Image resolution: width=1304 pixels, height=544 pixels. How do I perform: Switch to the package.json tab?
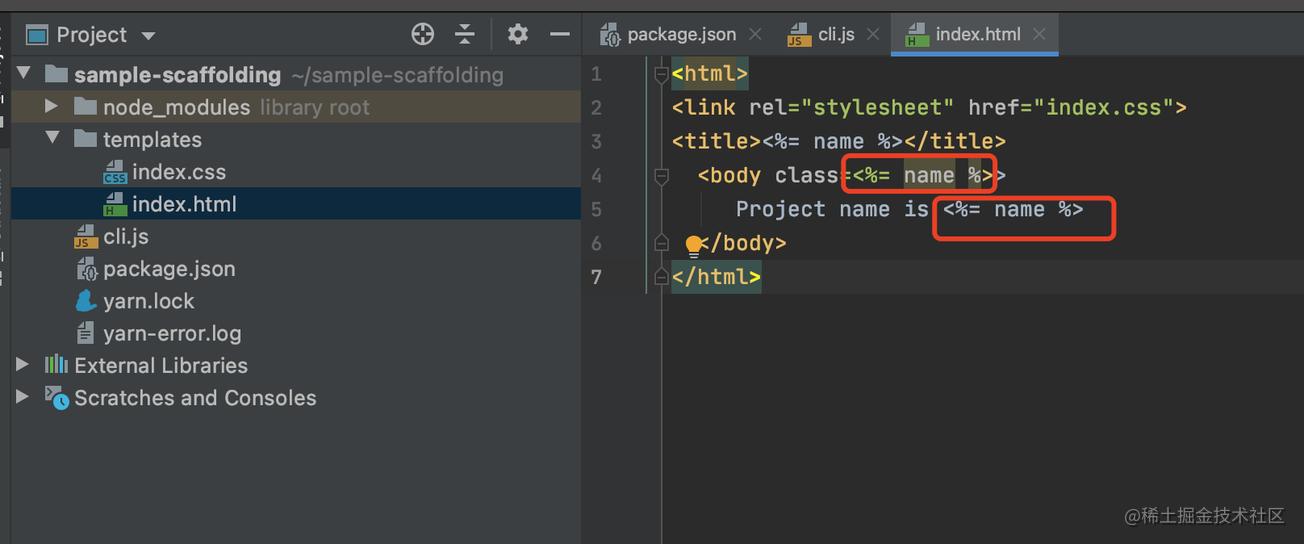(x=668, y=34)
